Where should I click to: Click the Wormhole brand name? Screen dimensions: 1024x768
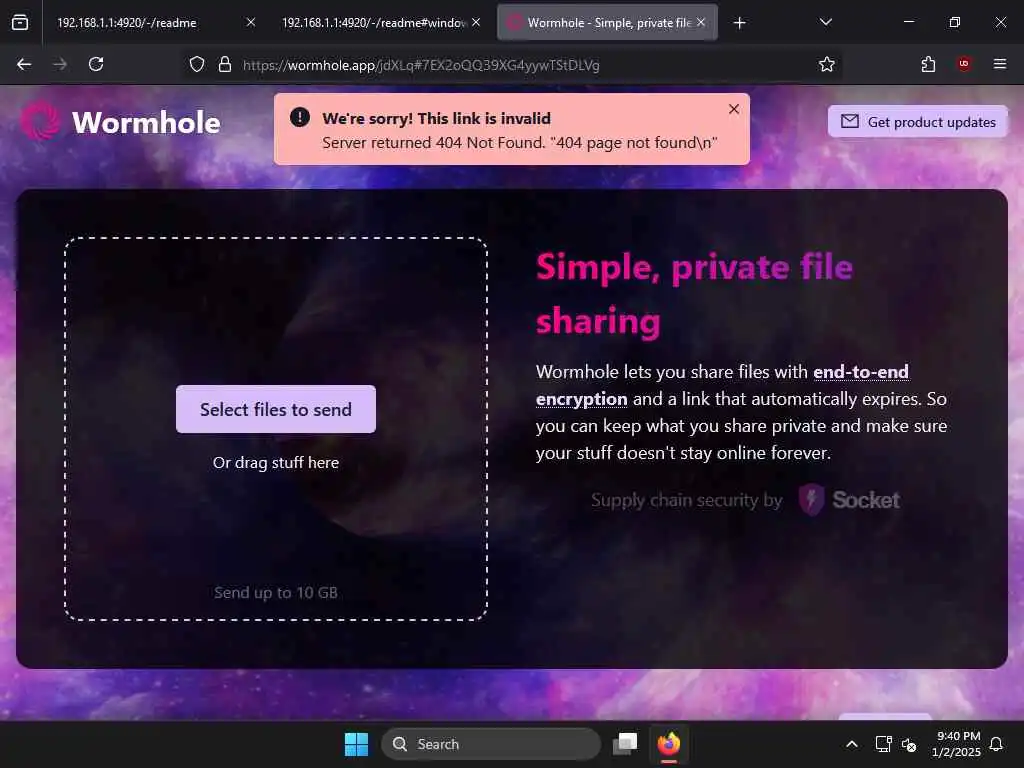[146, 123]
